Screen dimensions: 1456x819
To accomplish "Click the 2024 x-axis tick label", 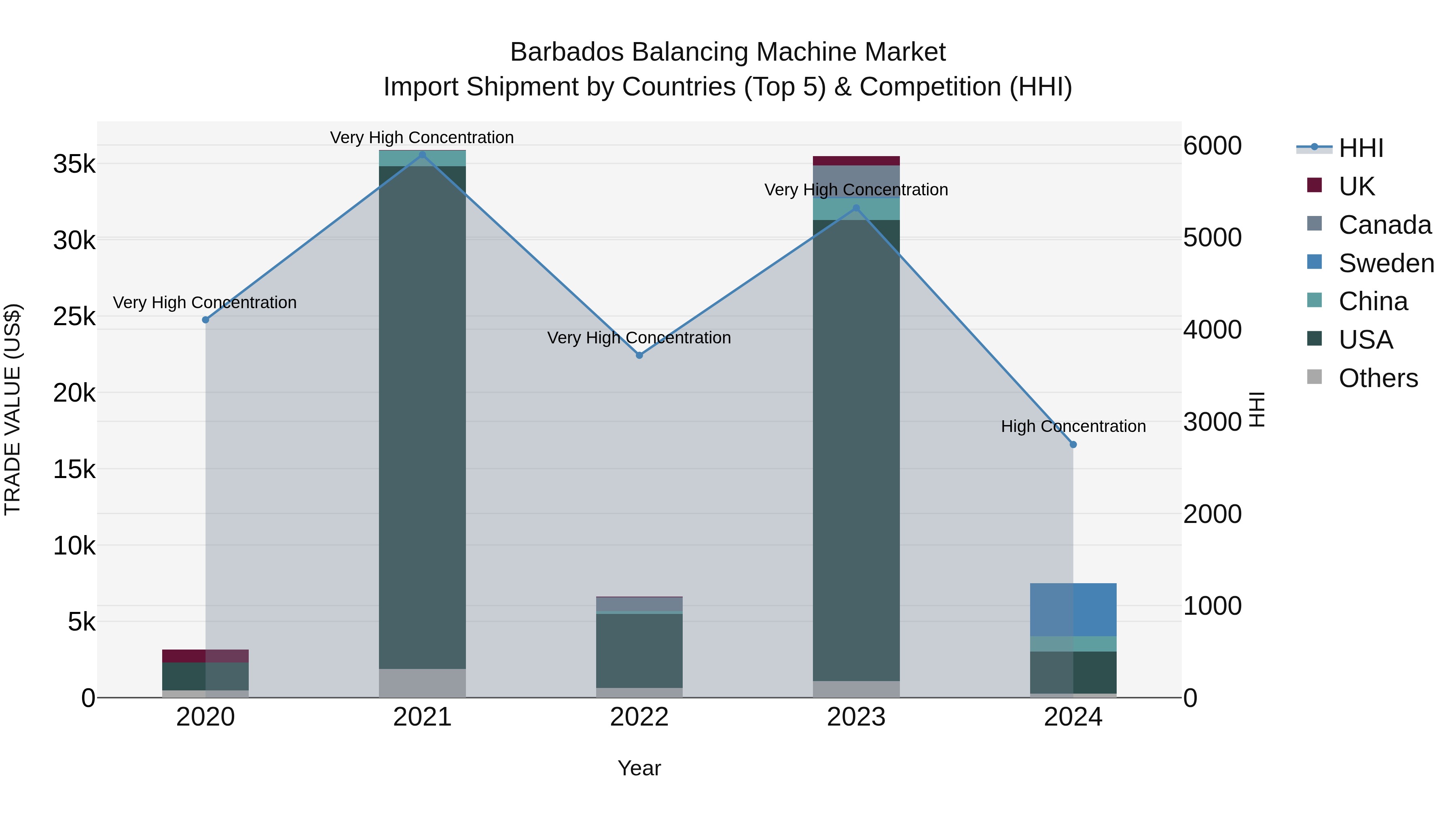I will point(1073,717).
